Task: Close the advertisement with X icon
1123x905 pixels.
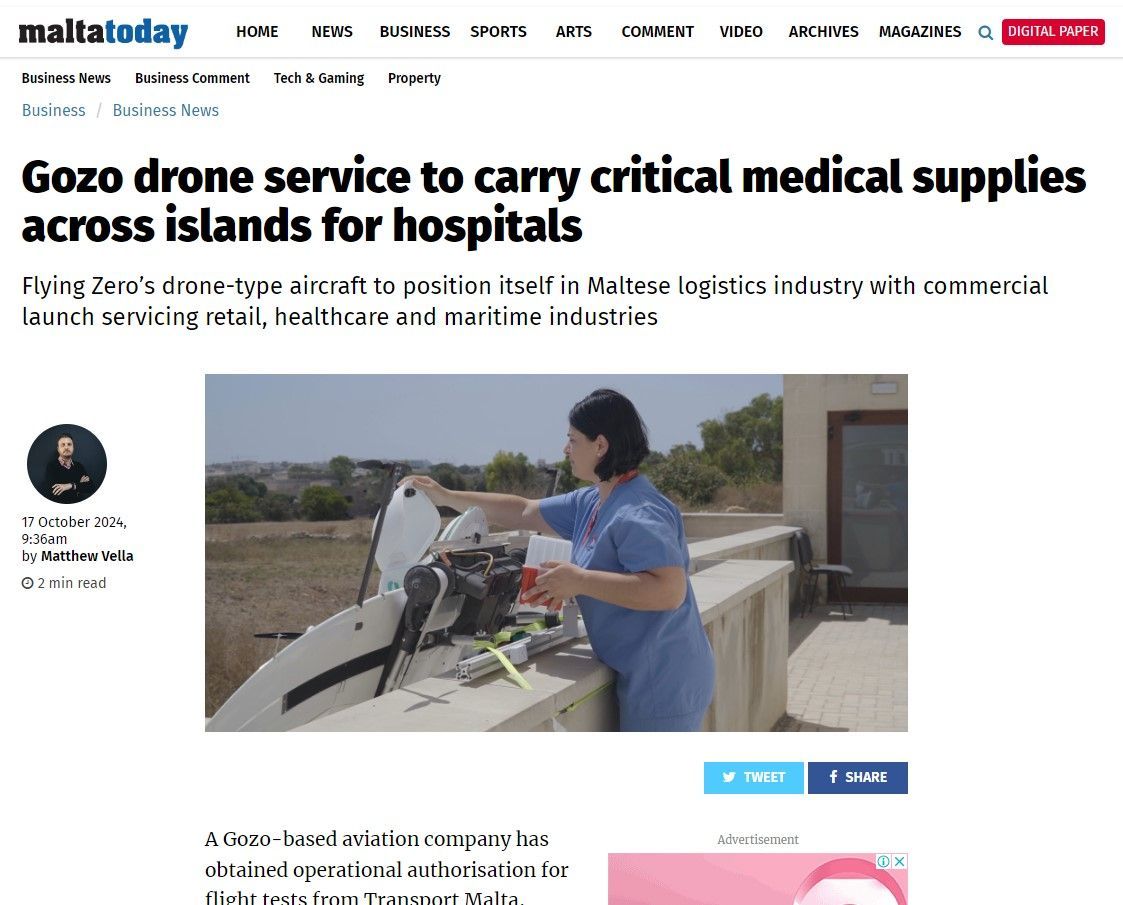Action: click(900, 861)
